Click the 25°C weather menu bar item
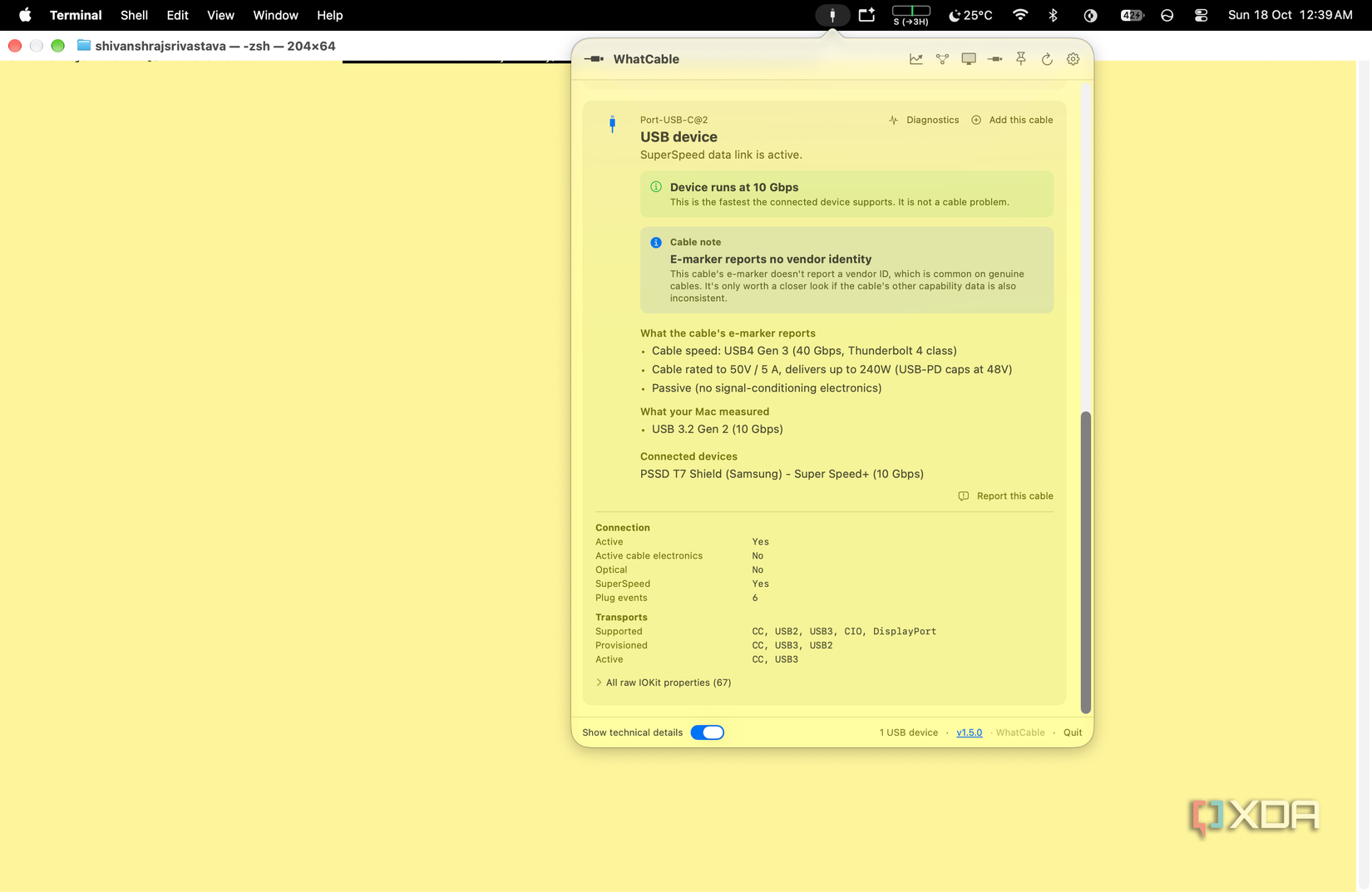 tap(970, 15)
